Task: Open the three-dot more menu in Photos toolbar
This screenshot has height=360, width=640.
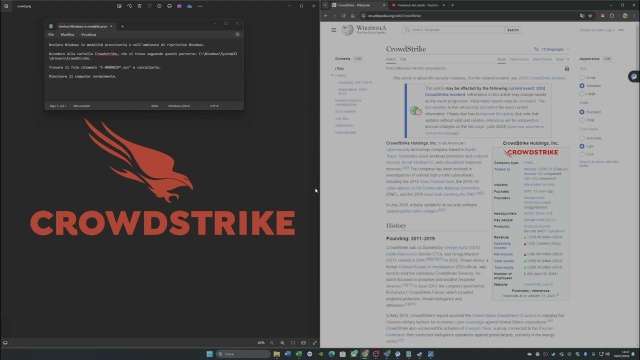Action: (x=200, y=6)
